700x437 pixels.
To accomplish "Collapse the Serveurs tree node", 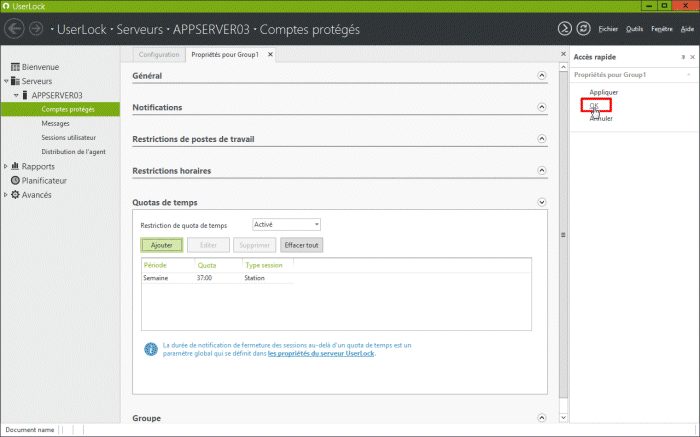I will pos(6,81).
